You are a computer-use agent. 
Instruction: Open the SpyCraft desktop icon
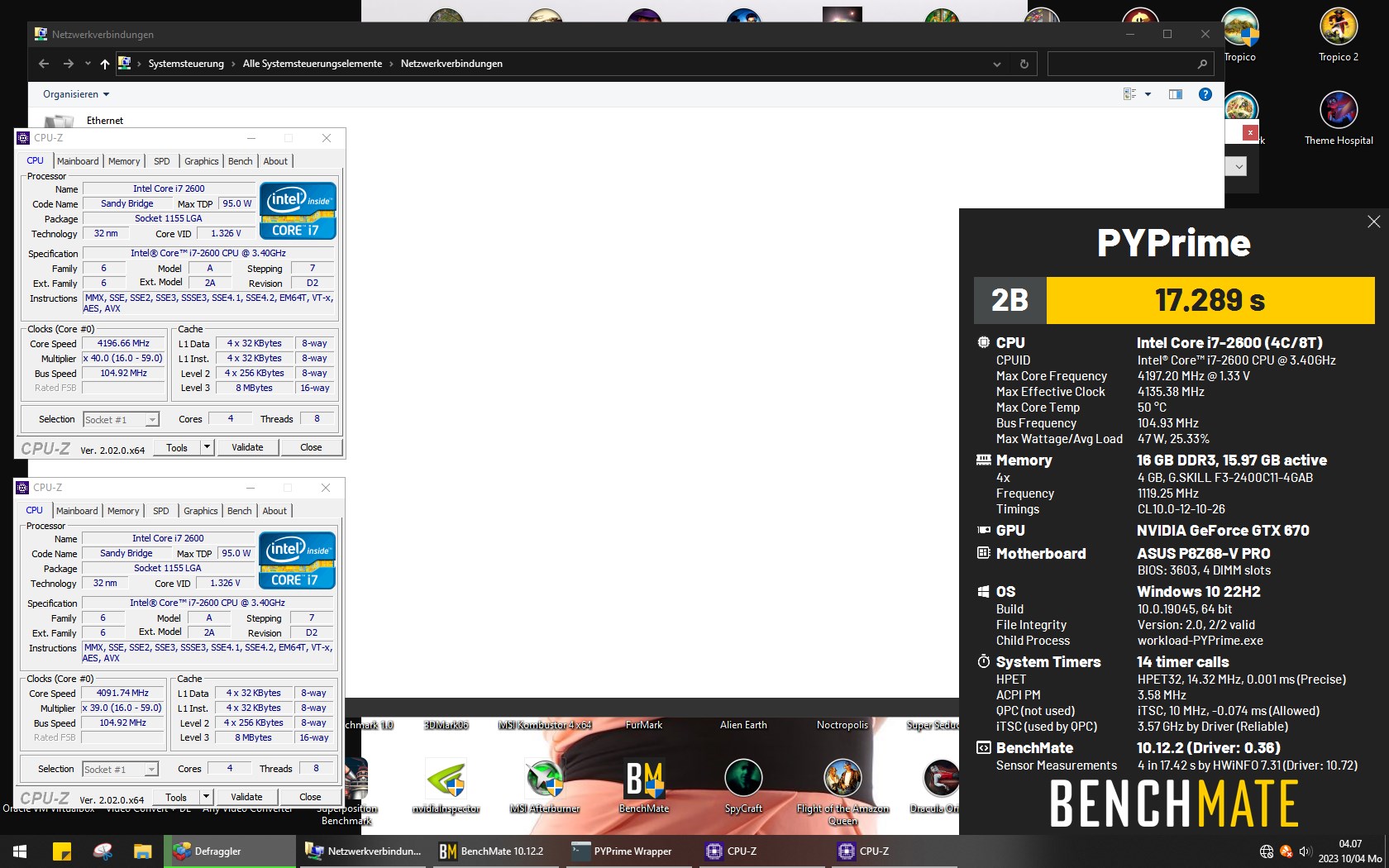pos(743,786)
